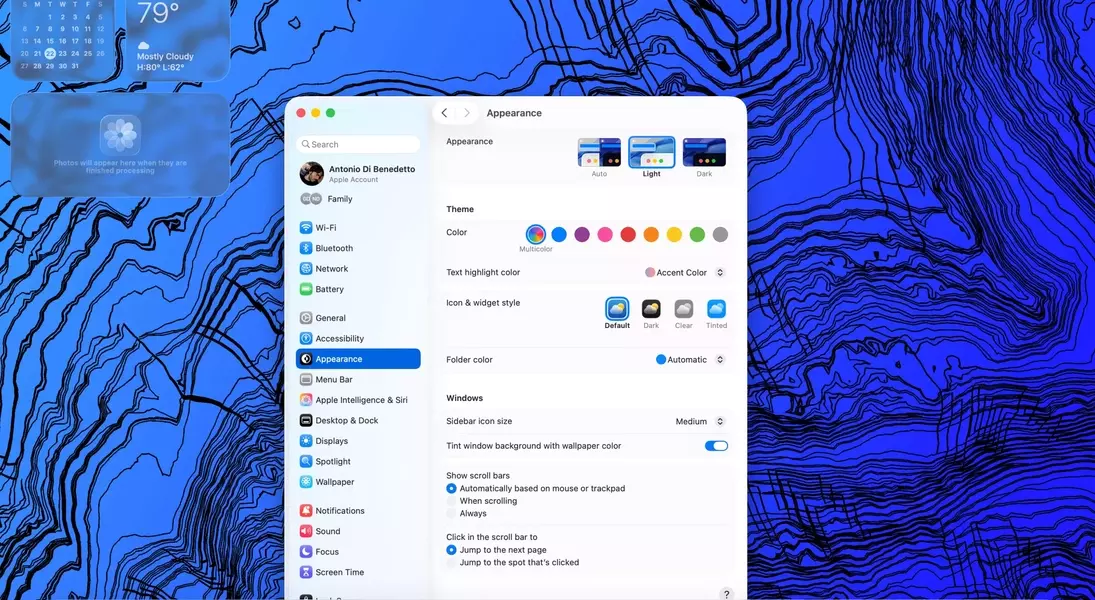The image size is (1095, 600).
Task: Open the Text highlight color dropdown
Action: [685, 273]
